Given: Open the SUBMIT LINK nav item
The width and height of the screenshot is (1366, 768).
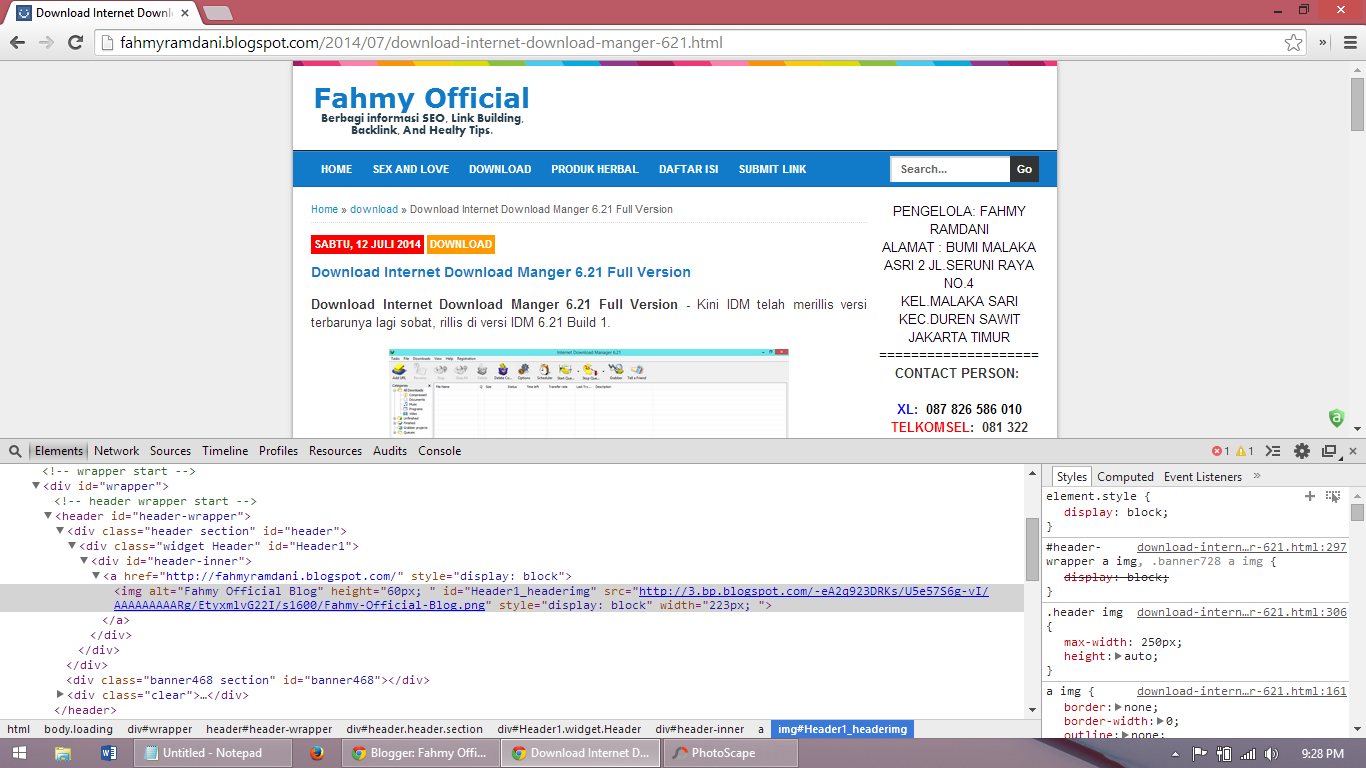Looking at the screenshot, I should (772, 169).
